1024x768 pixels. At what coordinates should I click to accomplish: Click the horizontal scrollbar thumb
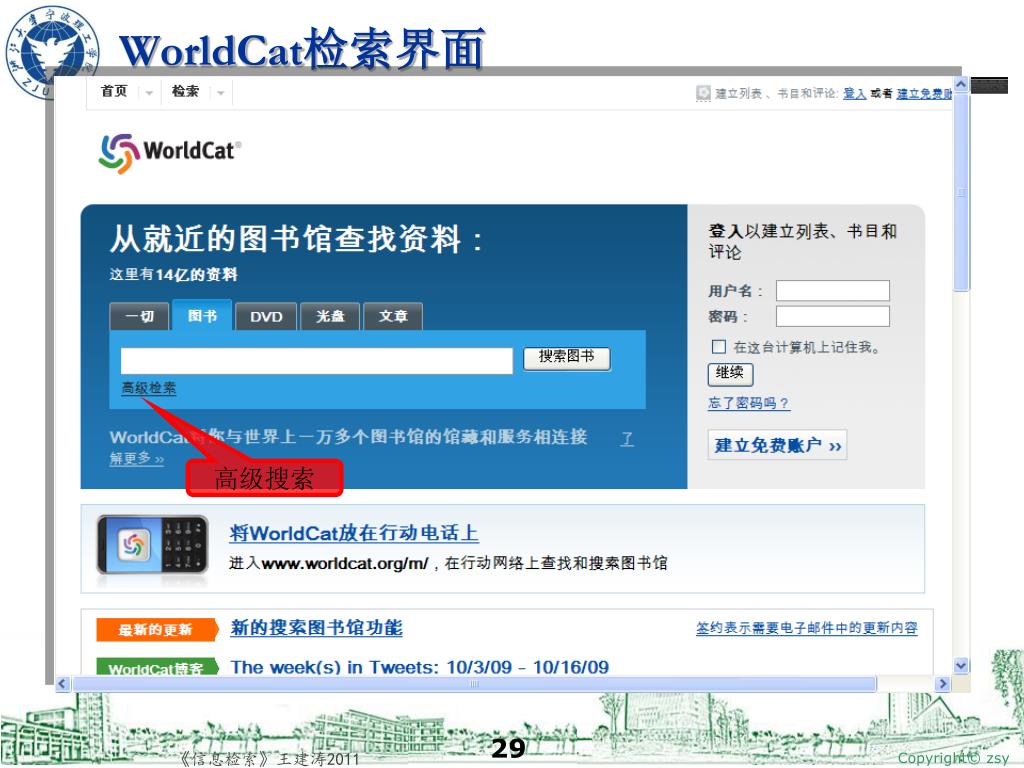474,684
